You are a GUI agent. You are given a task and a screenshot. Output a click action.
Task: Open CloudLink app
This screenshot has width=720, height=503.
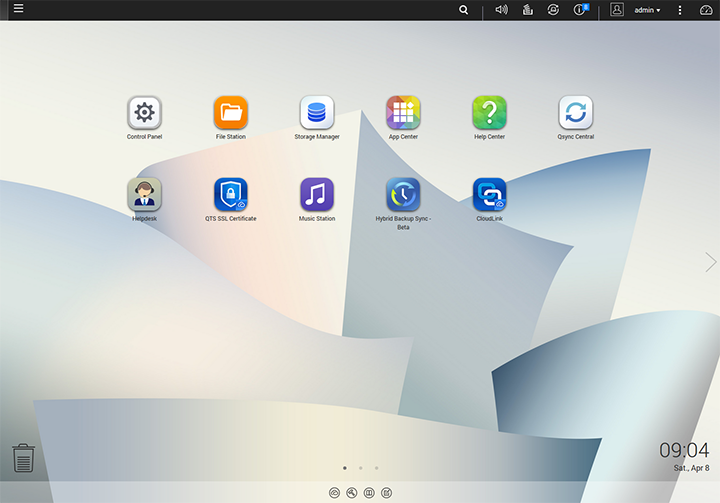pyautogui.click(x=489, y=195)
